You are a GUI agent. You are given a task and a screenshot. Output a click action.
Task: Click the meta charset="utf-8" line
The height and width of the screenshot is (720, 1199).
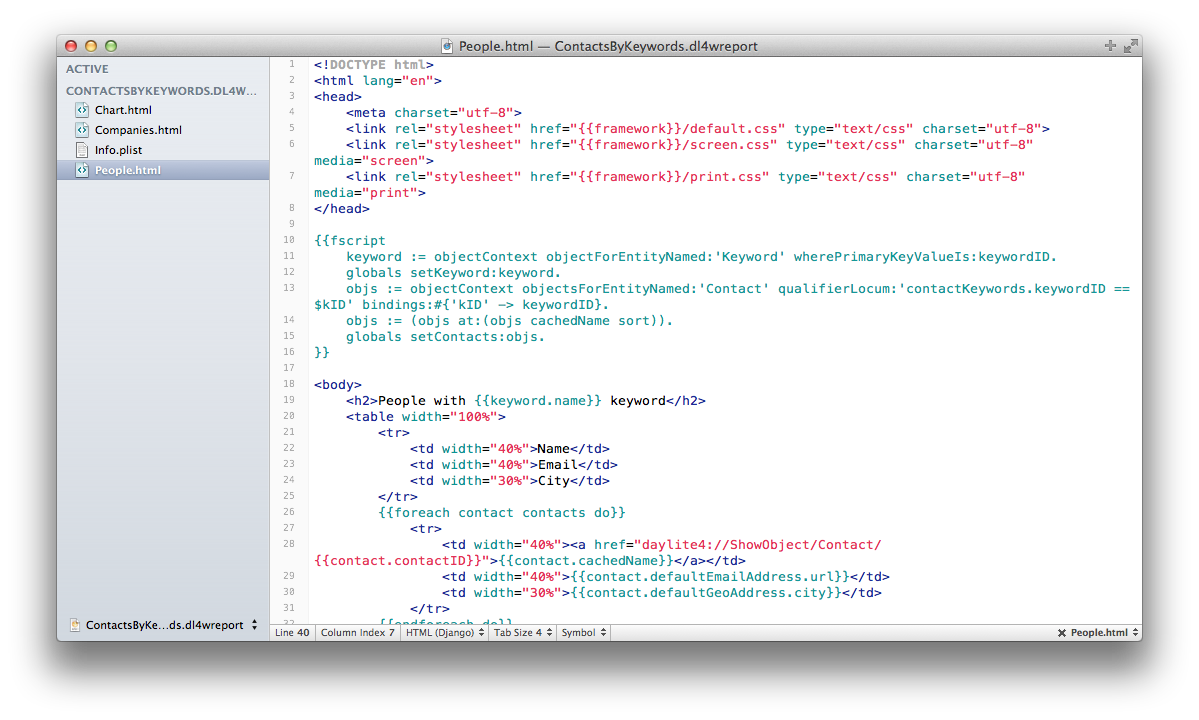tap(434, 113)
